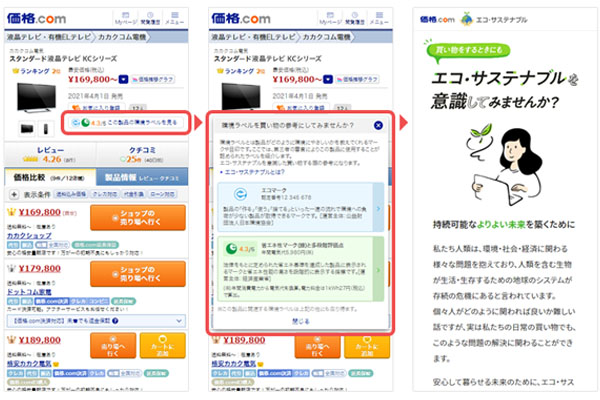600x400 pixels.
Task: Go to shop for ¥169,800 offer
Action: pos(138,218)
